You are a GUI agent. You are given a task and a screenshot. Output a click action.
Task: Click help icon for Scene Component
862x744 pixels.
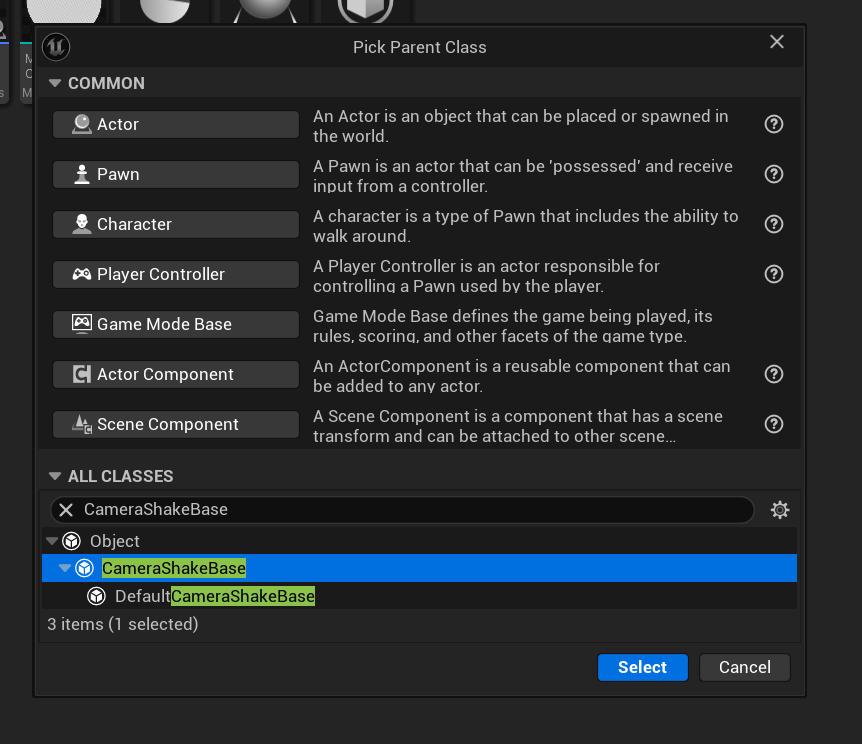(x=773, y=424)
